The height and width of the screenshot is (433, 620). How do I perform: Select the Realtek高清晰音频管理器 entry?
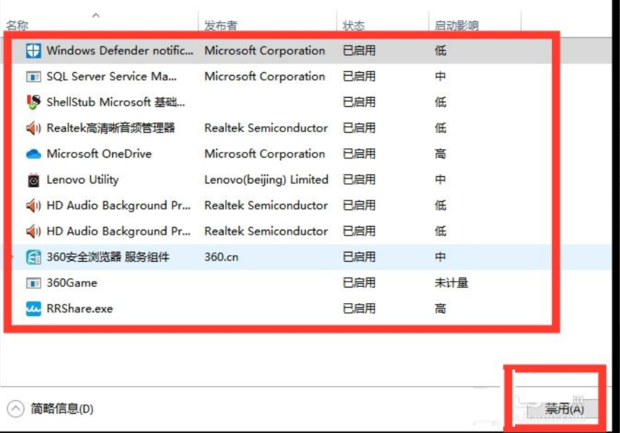(111, 128)
